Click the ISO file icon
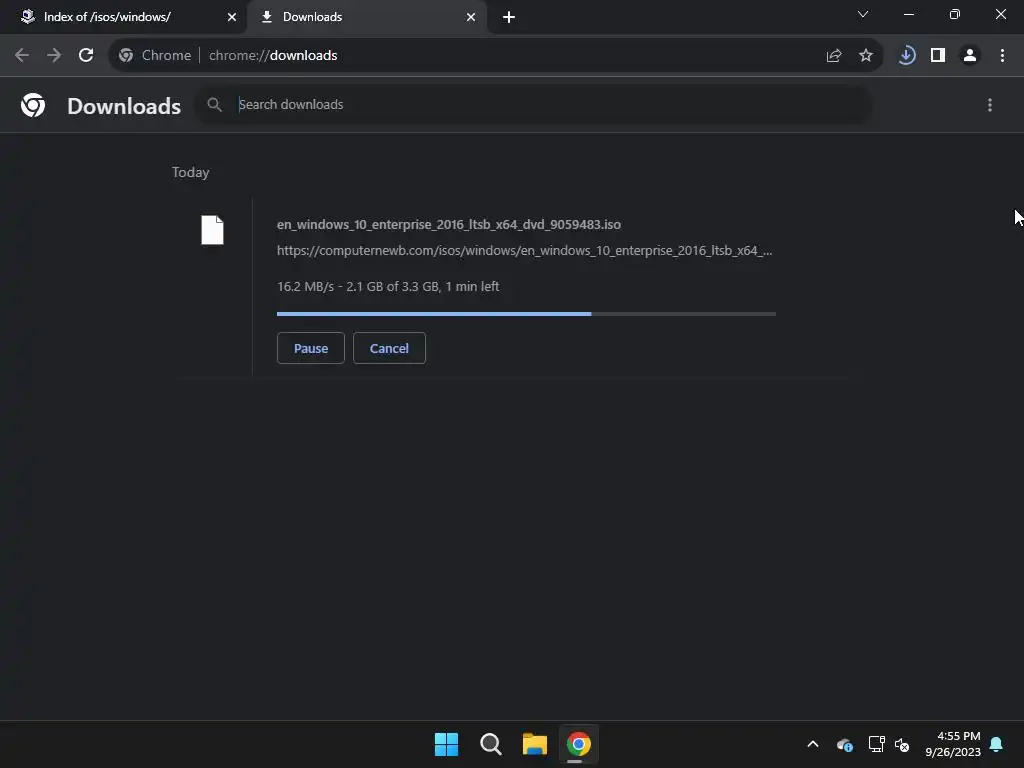 [x=212, y=230]
